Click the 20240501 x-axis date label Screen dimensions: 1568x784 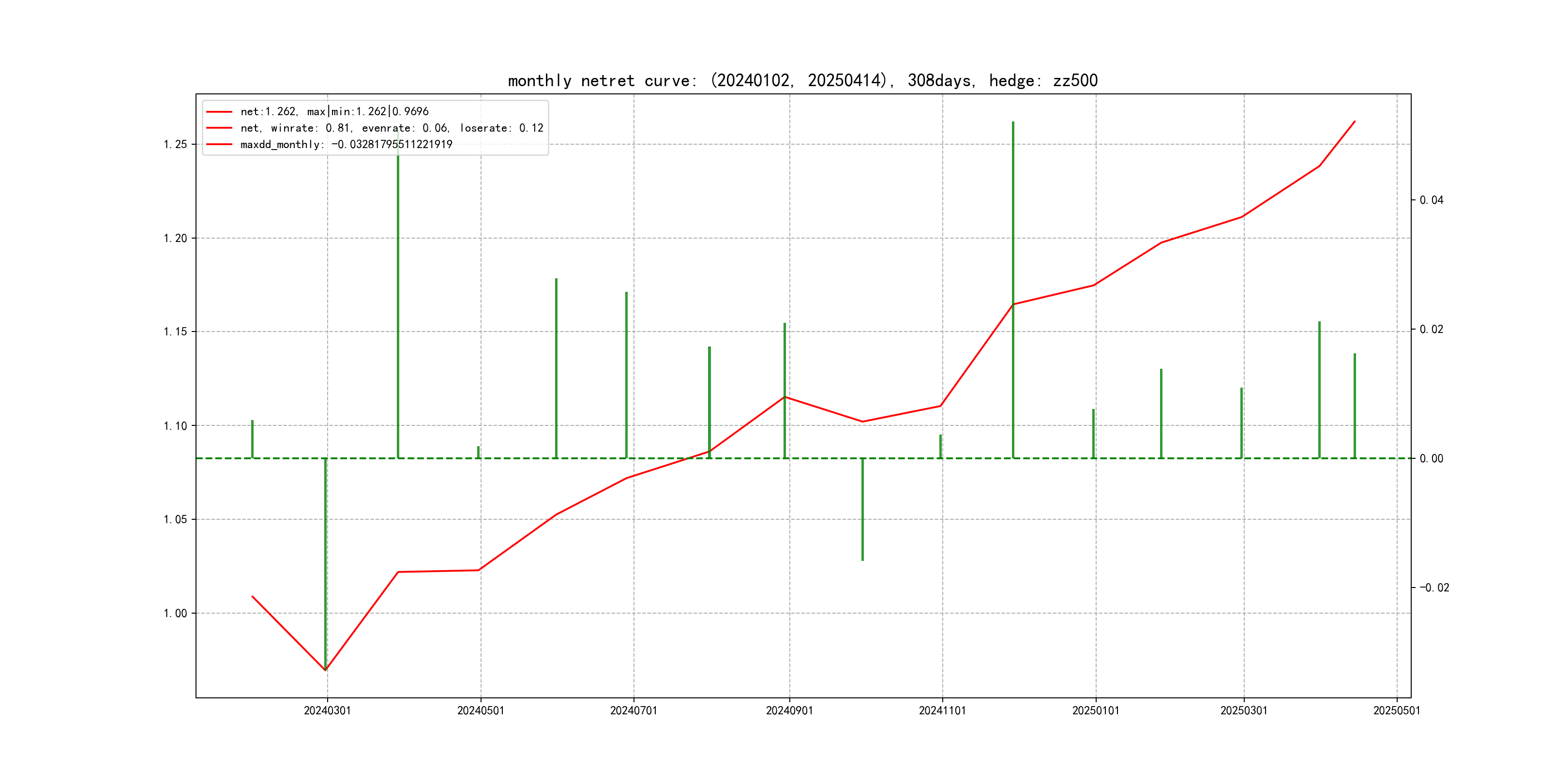point(480,710)
